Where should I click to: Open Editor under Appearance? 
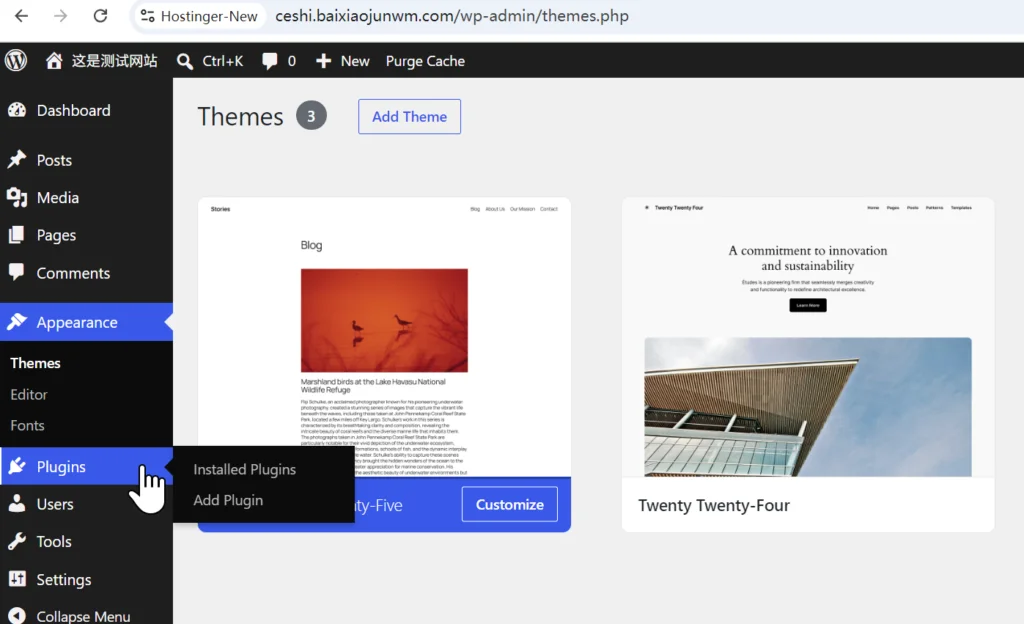(x=29, y=394)
